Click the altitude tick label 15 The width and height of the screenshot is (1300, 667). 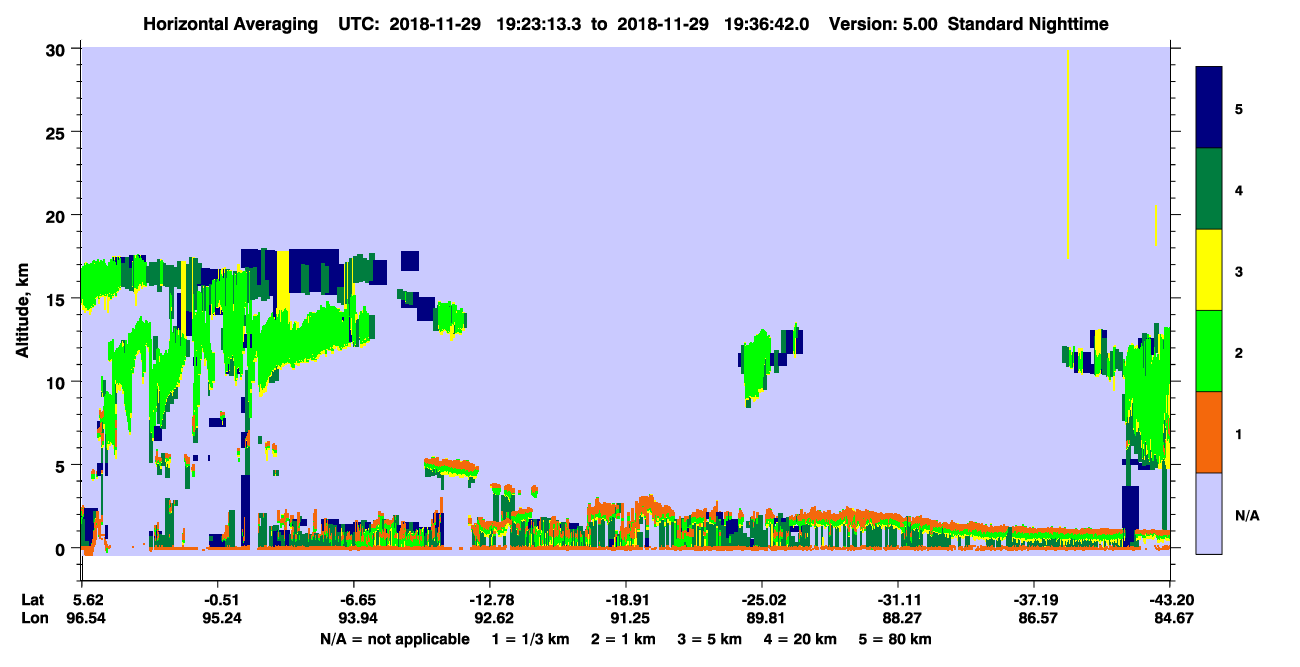tap(58, 299)
